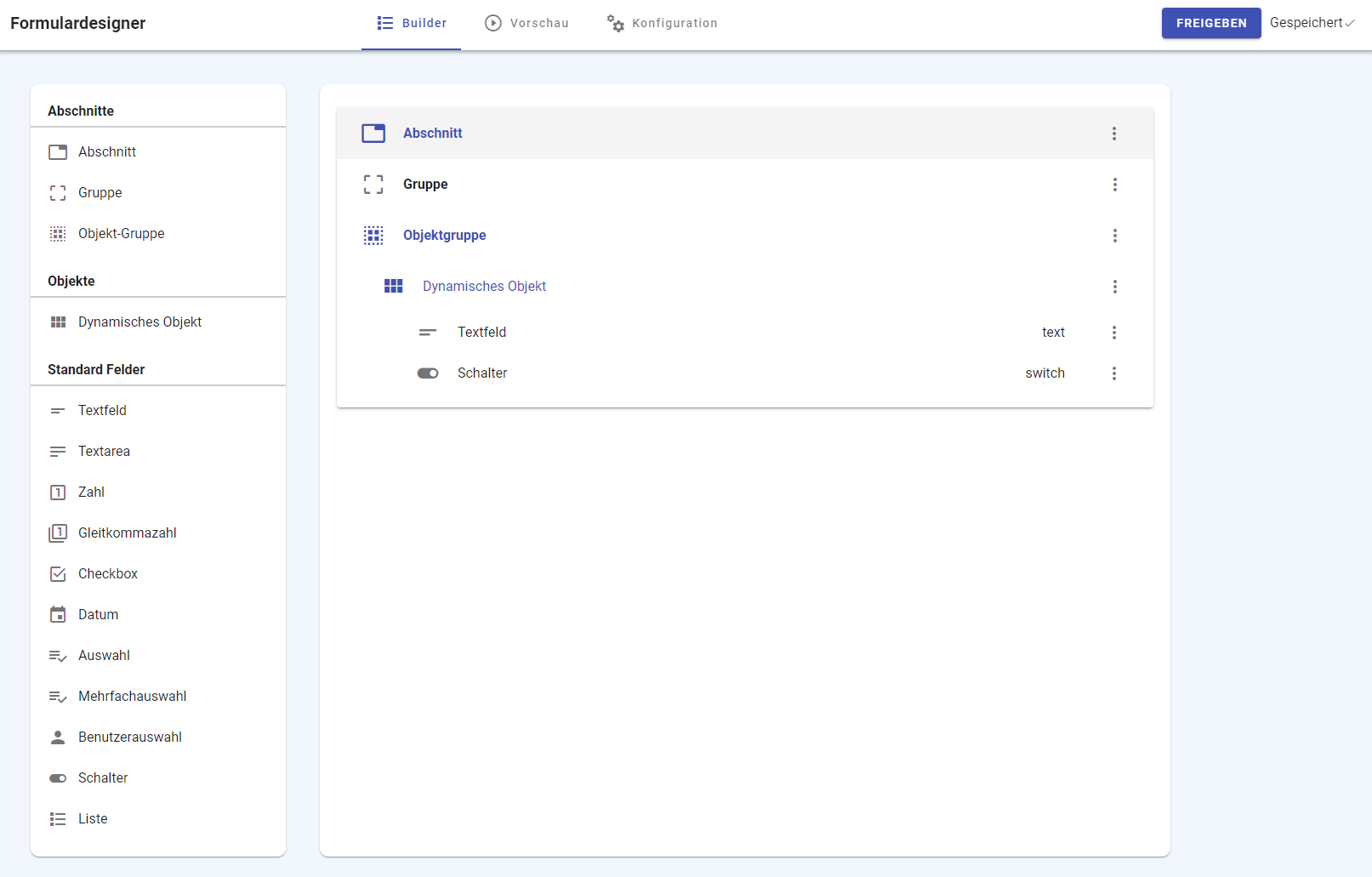Click the Textfeld icon in builder tree
This screenshot has width=1372, height=877.
pyautogui.click(x=428, y=333)
